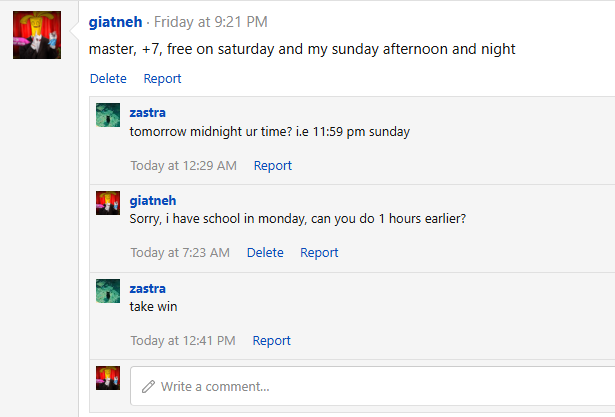Click giatneh's large avatar on the main post
The image size is (615, 417).
(38, 35)
